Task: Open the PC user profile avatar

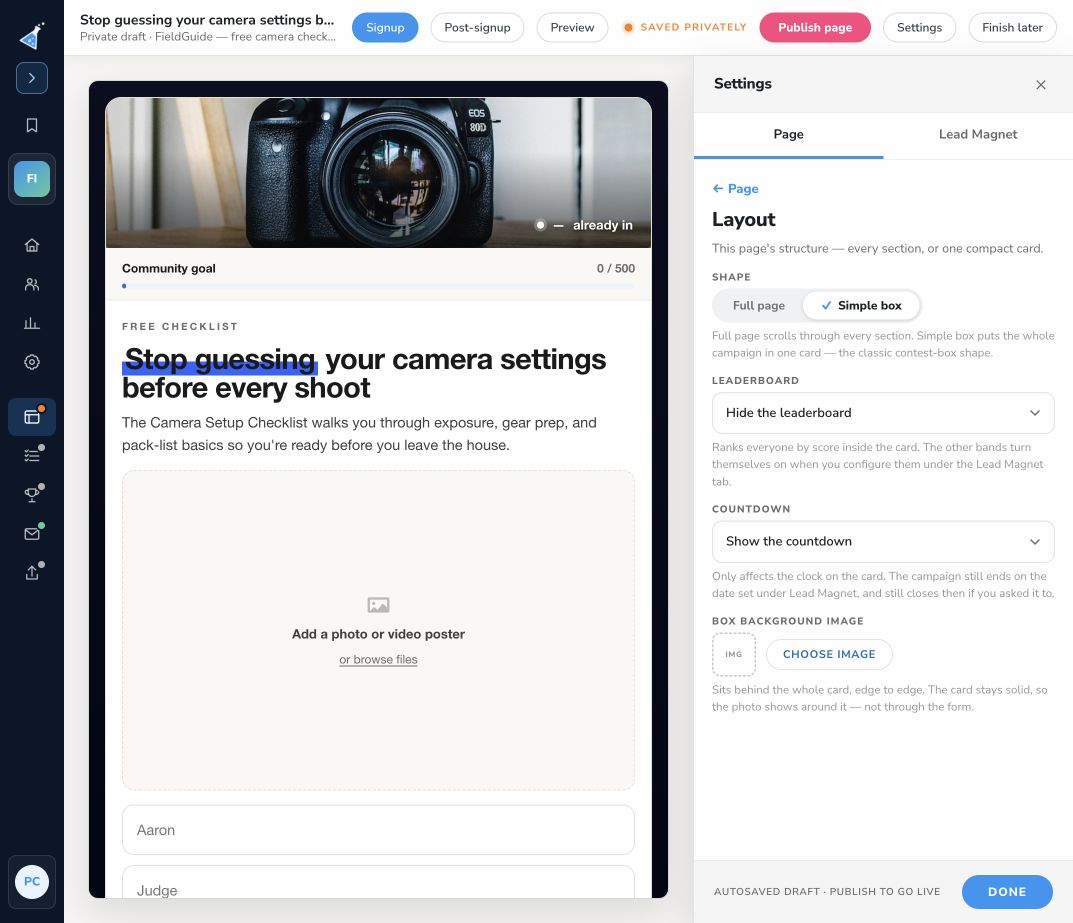Action: (31, 881)
